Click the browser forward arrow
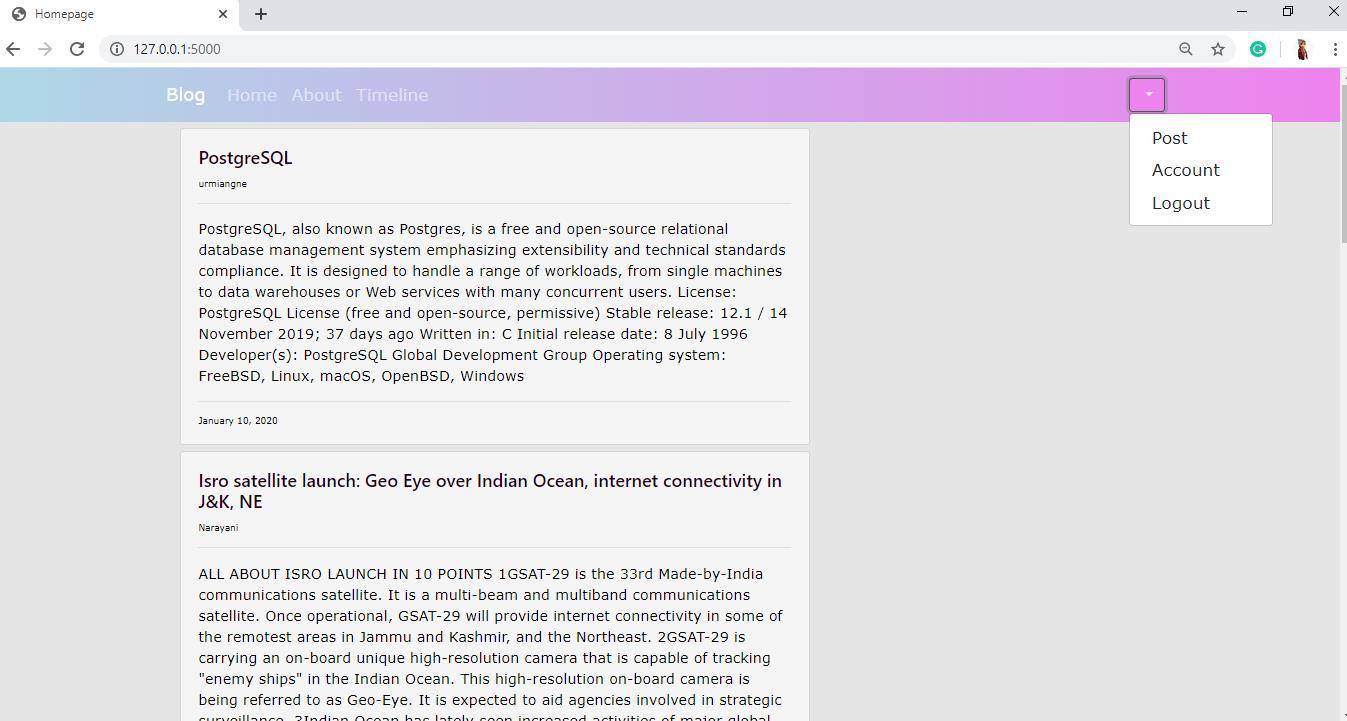 pyautogui.click(x=45, y=49)
